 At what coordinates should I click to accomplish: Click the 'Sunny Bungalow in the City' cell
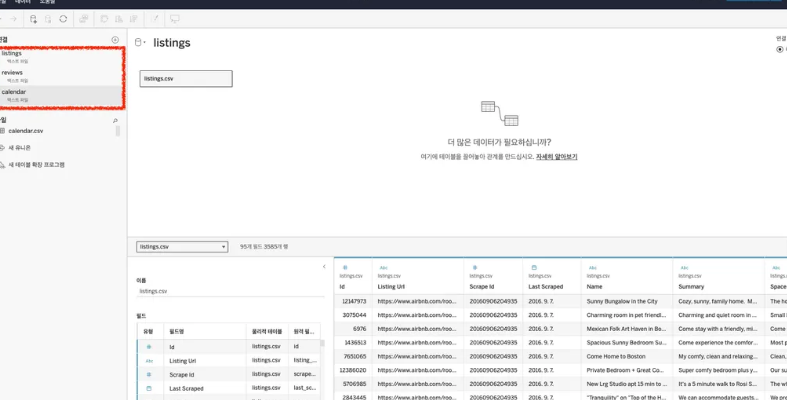[626, 301]
